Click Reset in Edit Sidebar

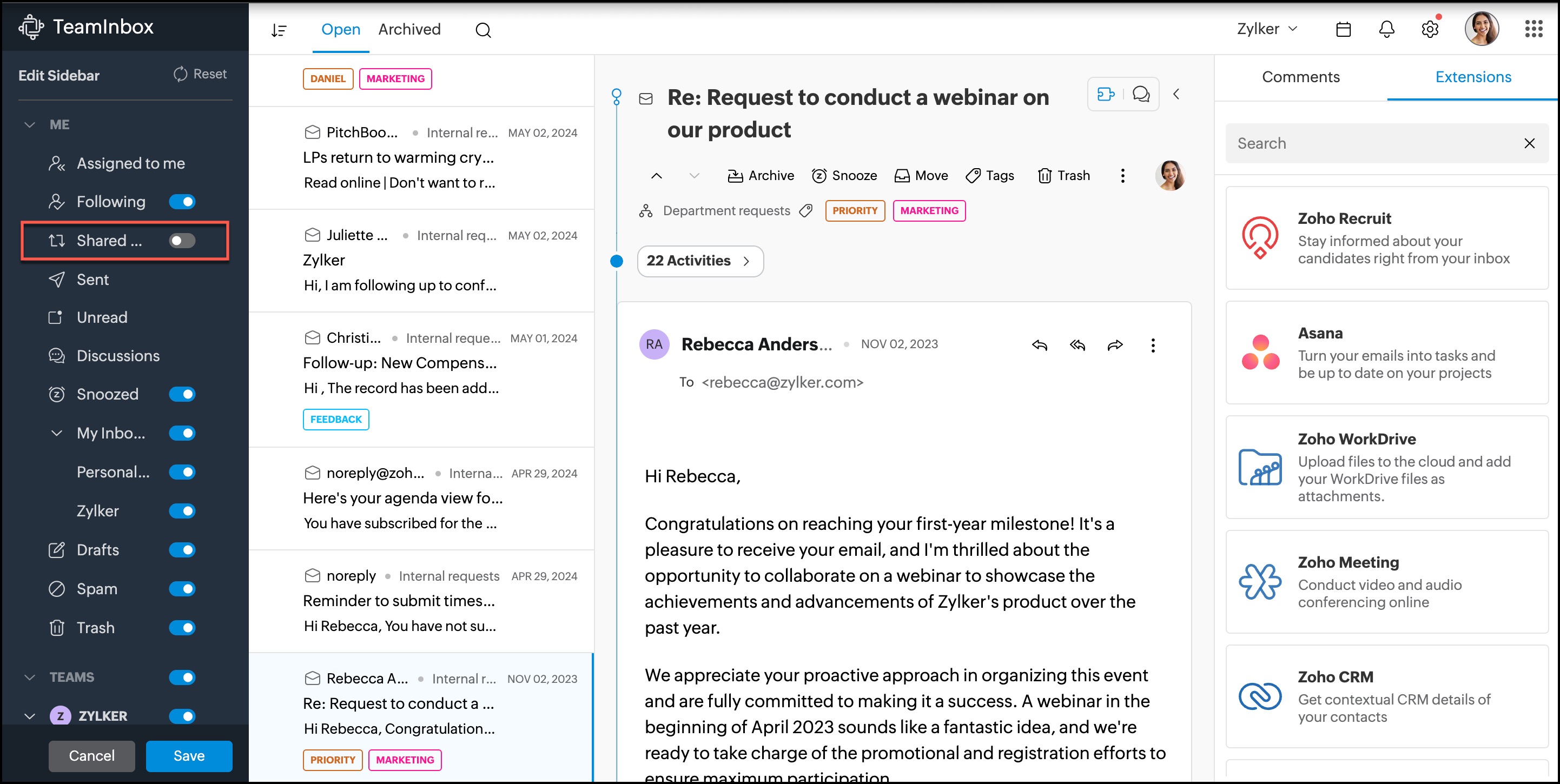[x=201, y=74]
